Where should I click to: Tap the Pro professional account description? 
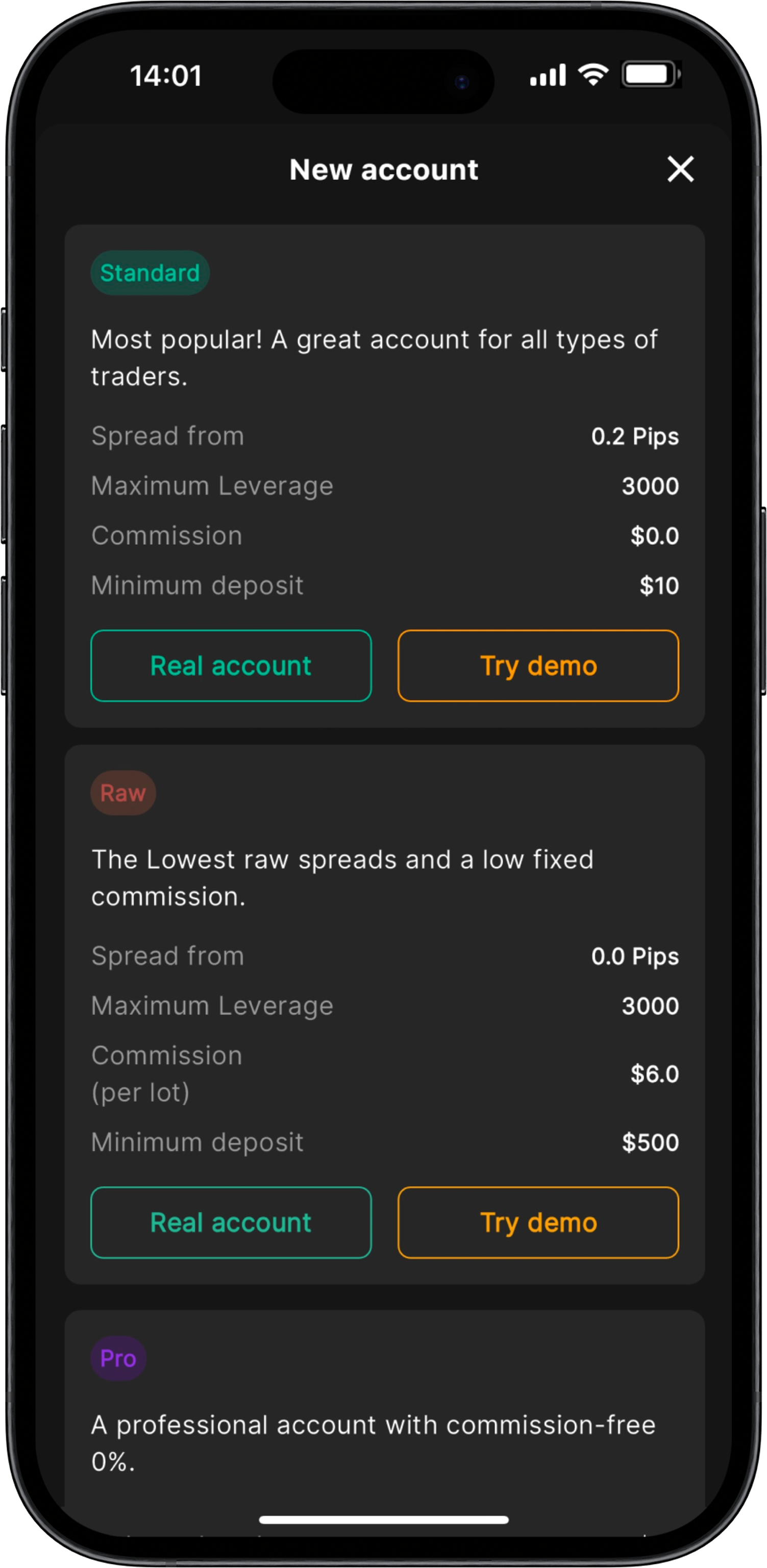[373, 1443]
